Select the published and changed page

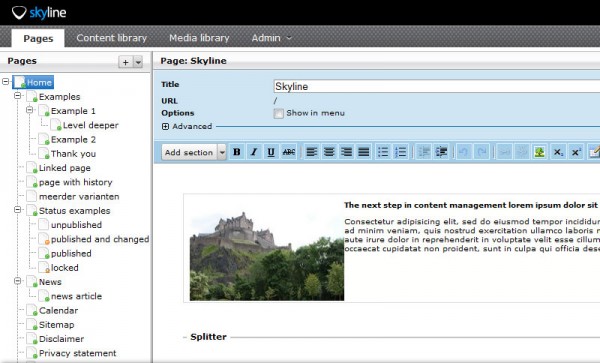tap(100, 239)
